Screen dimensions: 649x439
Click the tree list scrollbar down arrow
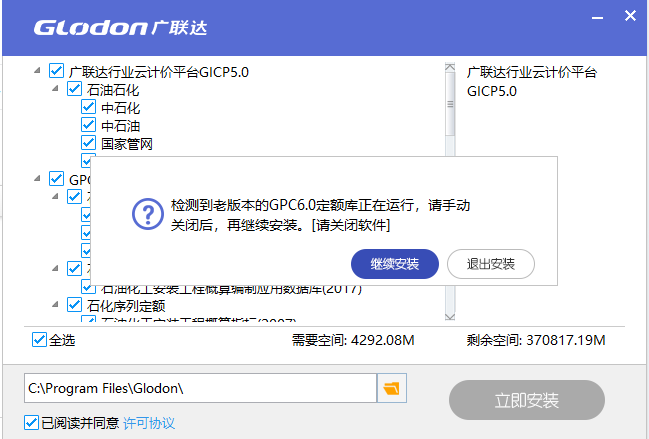450,317
